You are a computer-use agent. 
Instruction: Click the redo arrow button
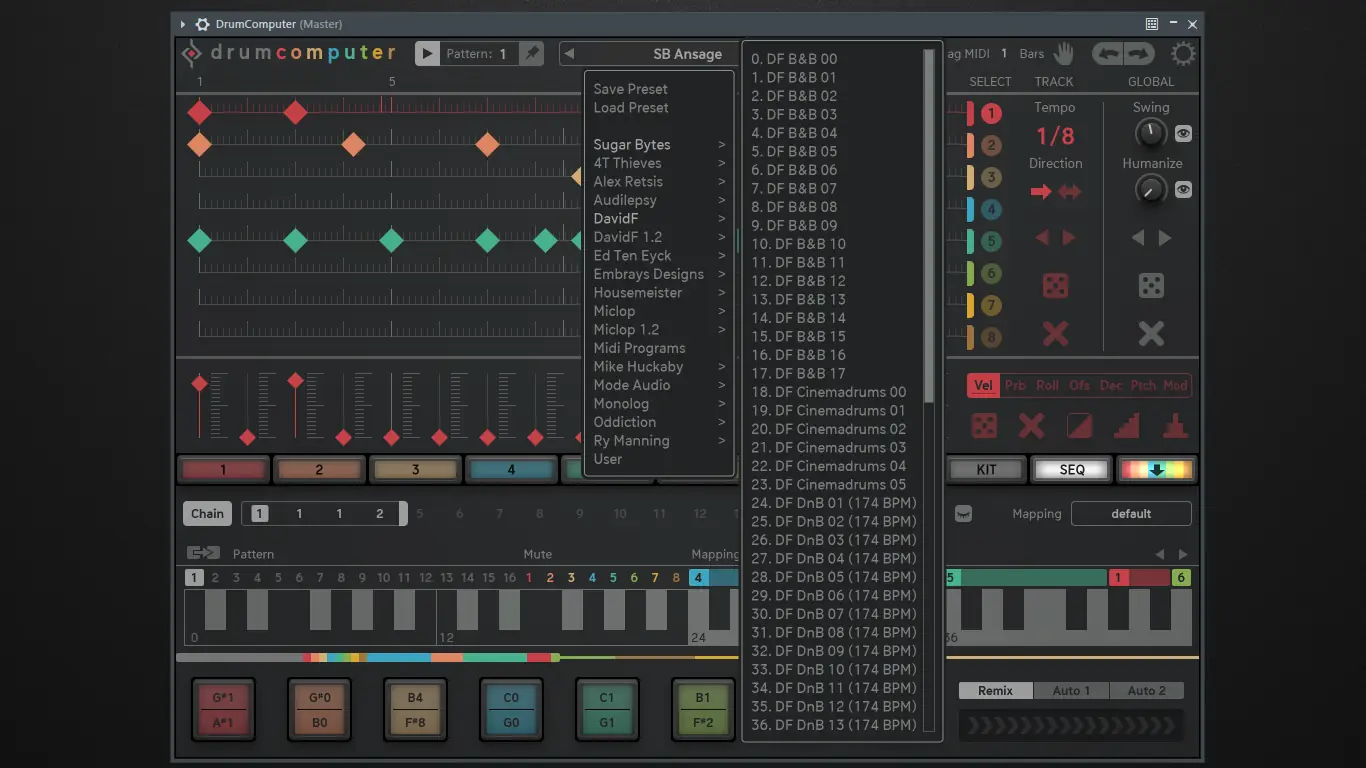coord(1139,54)
